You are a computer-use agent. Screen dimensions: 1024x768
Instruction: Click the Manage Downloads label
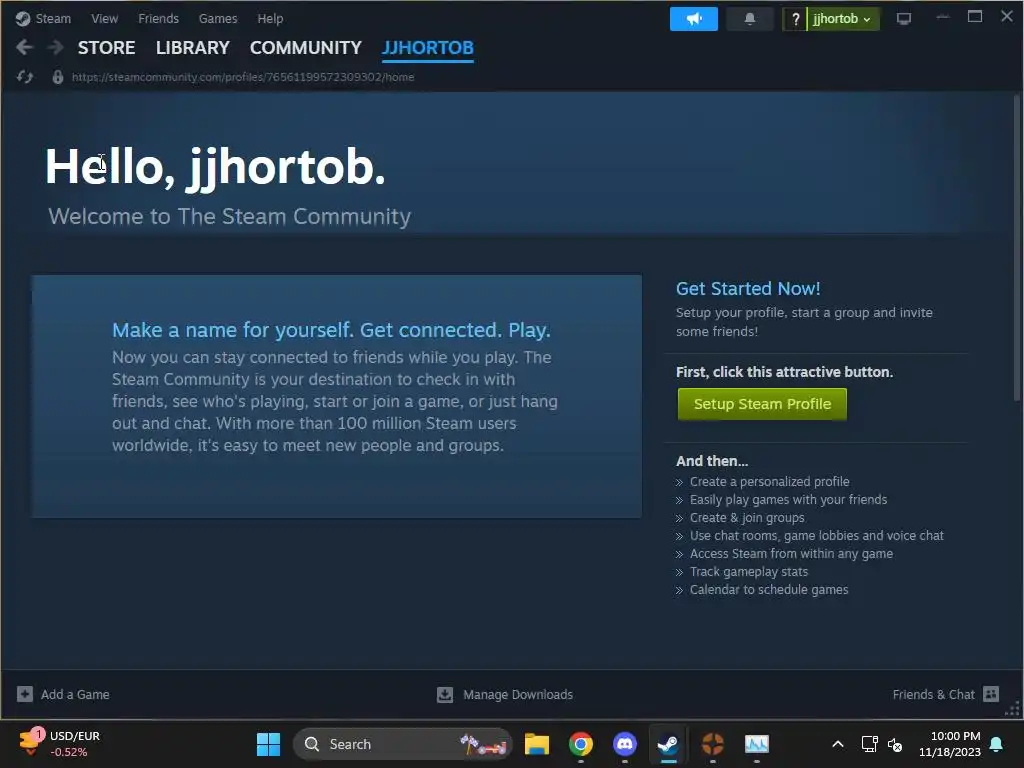[518, 694]
